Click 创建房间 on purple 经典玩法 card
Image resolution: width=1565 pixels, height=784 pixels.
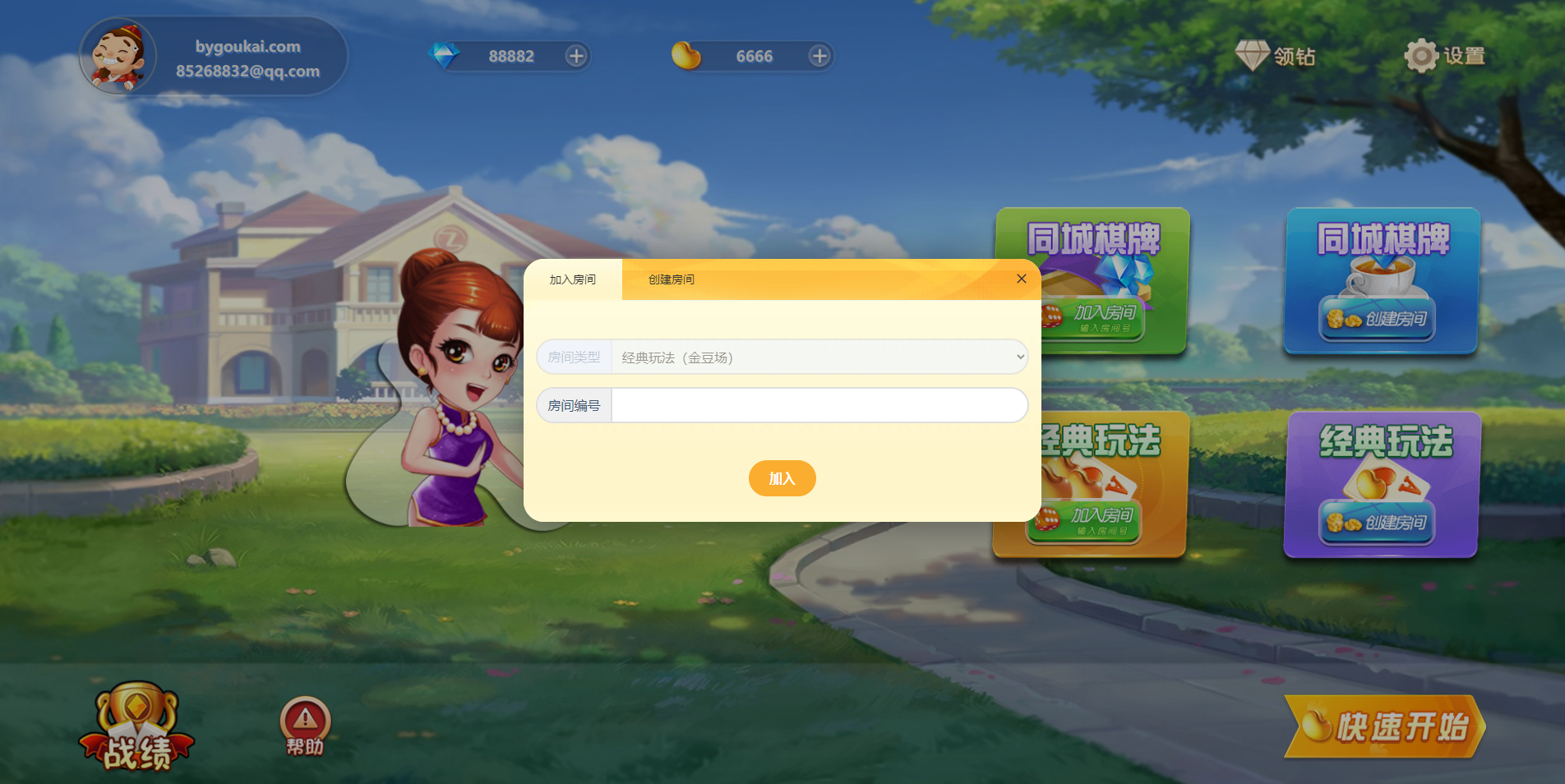coord(1378,523)
